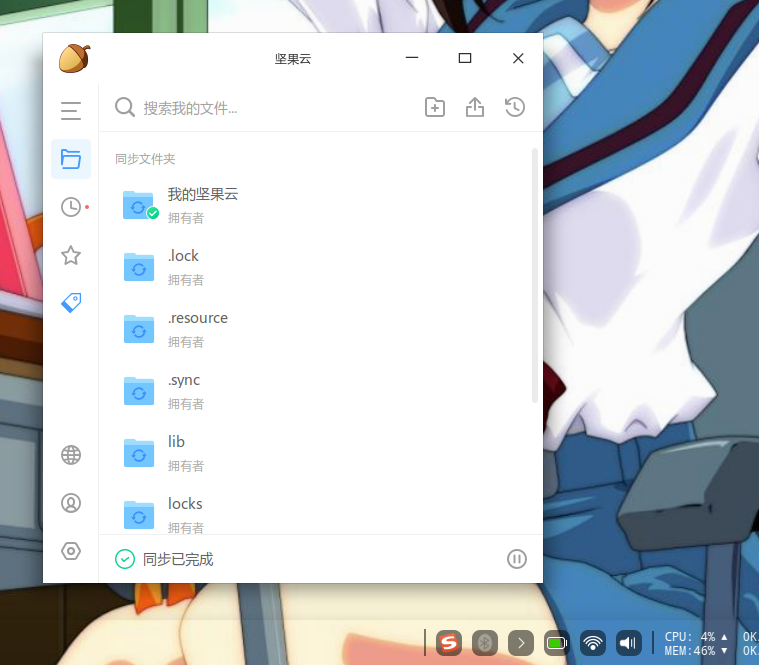The width and height of the screenshot is (759, 665).
Task: Click Sogou input method tray icon
Action: (x=449, y=643)
